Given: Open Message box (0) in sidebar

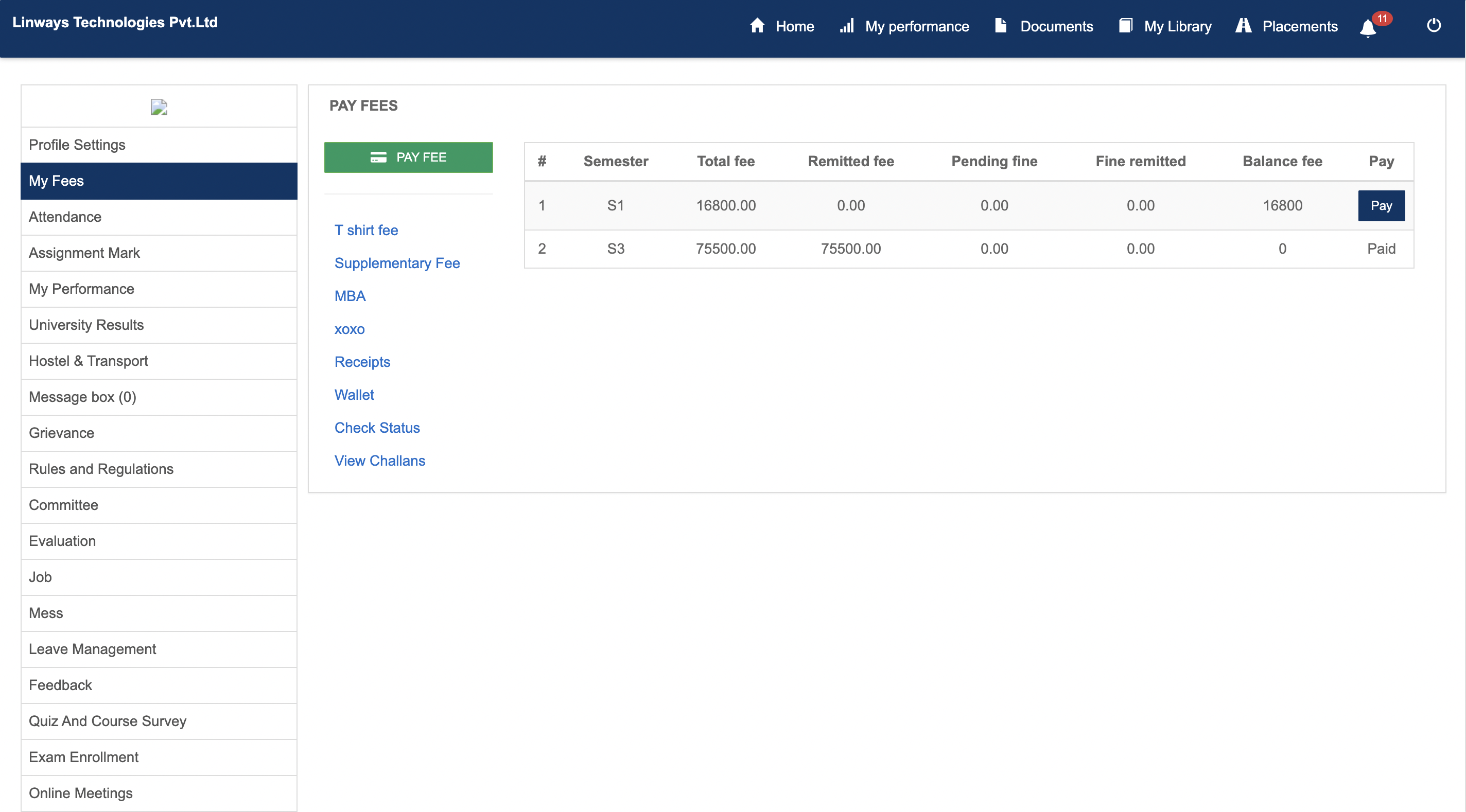Looking at the screenshot, I should [x=159, y=397].
